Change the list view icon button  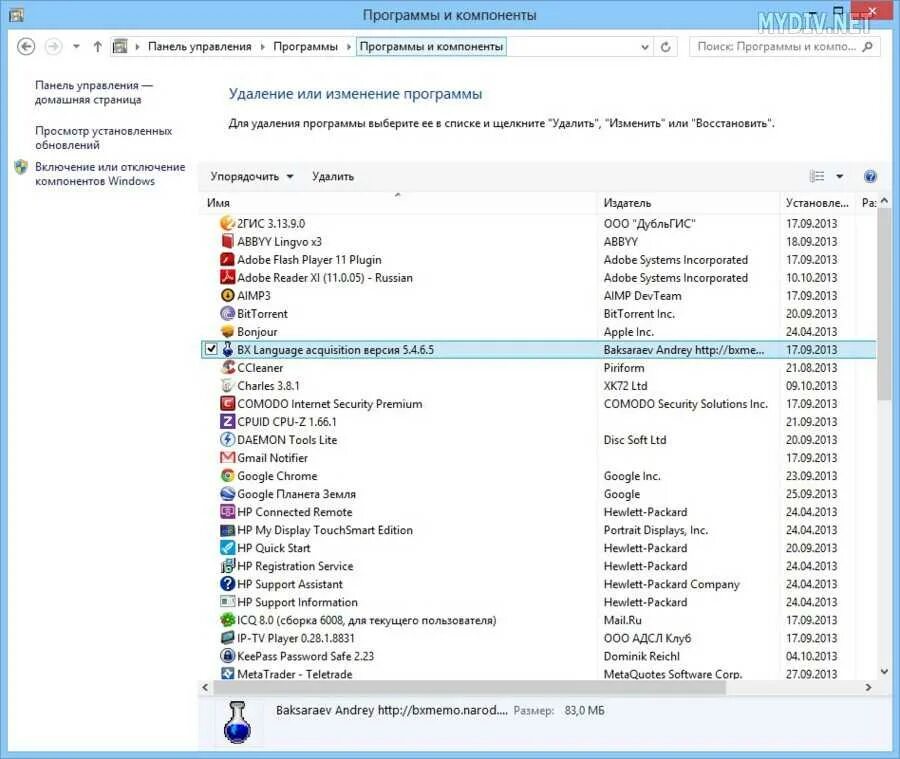point(817,176)
